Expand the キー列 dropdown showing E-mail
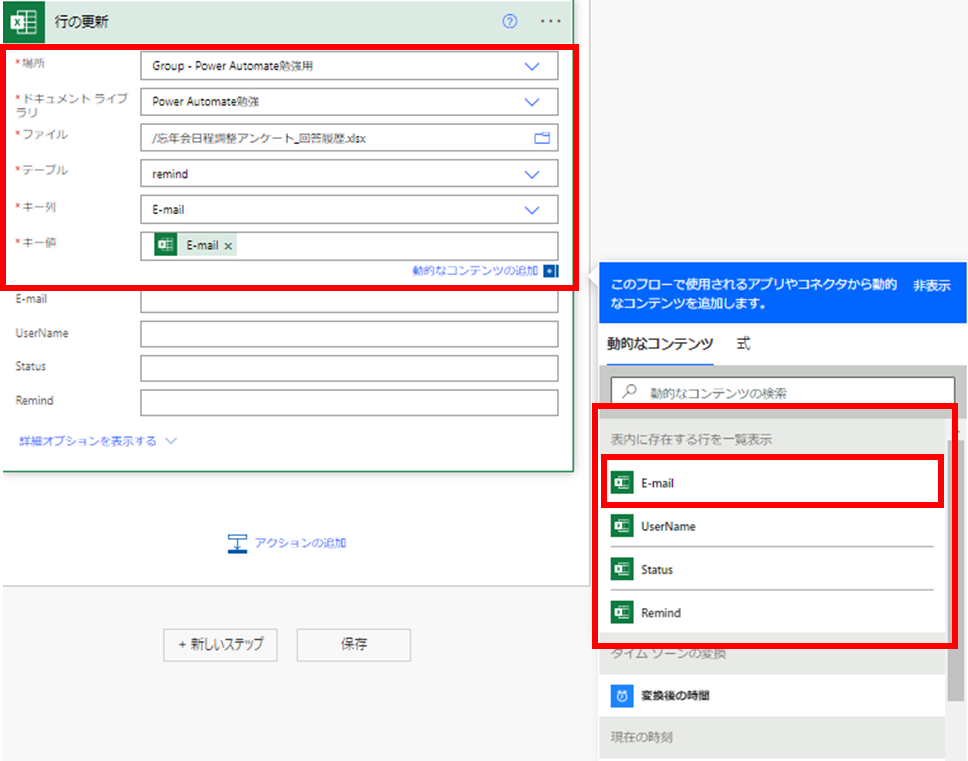Viewport: 968px width, 761px height. [532, 210]
